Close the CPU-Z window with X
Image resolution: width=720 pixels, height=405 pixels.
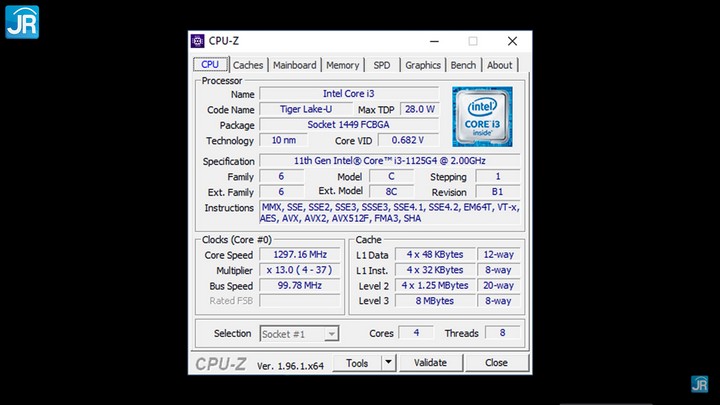(512, 41)
